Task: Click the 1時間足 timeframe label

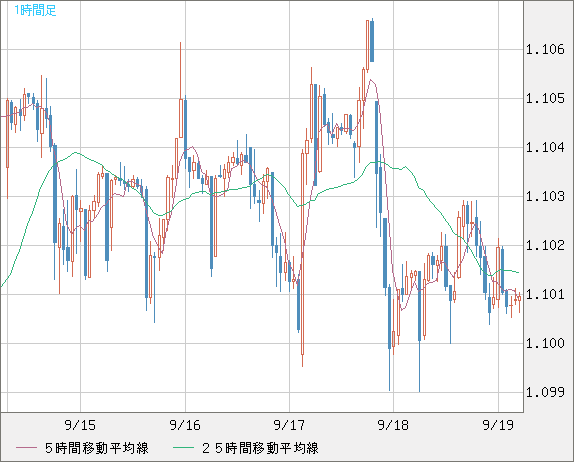Action: pos(35,10)
